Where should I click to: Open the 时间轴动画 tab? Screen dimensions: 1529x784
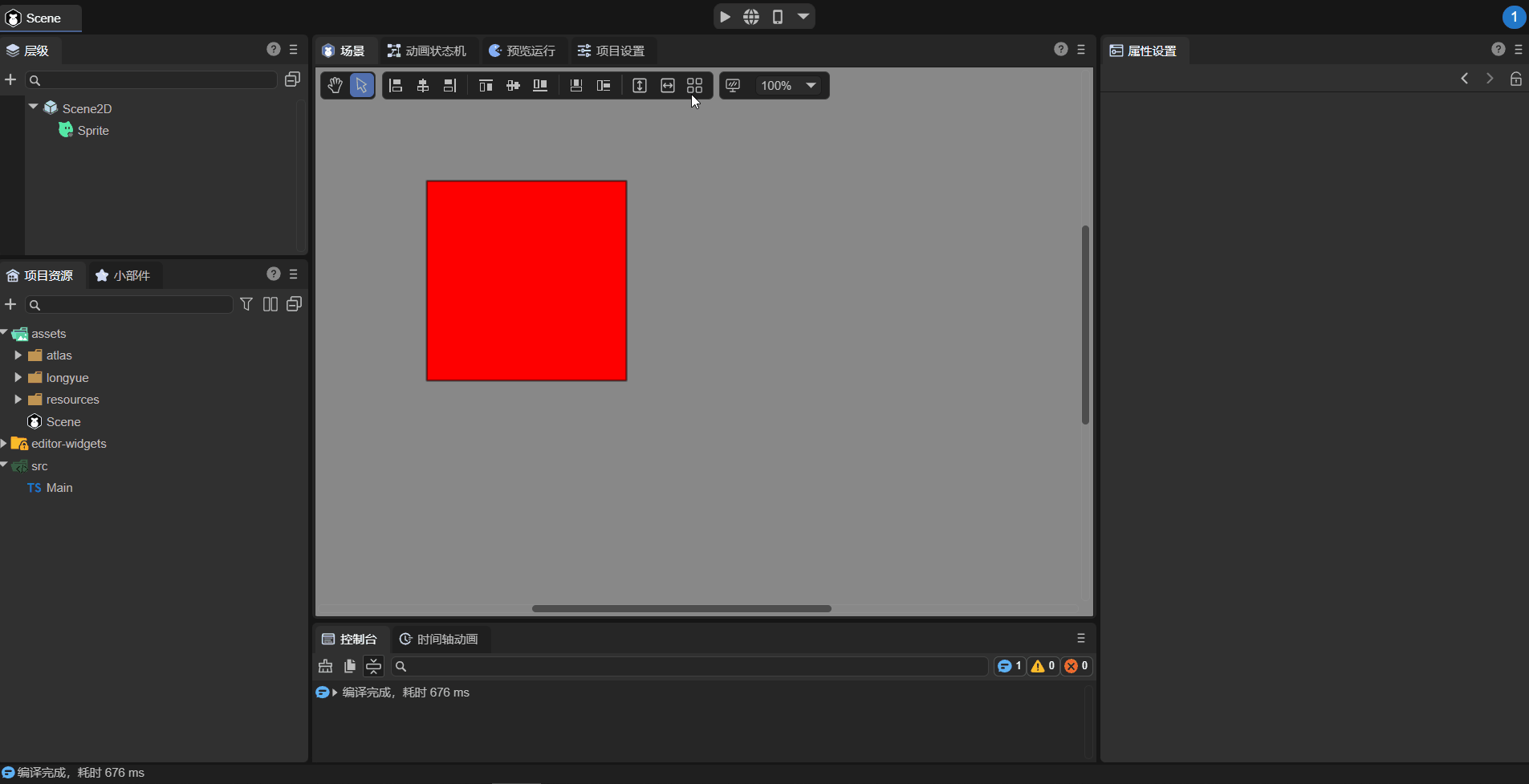439,639
